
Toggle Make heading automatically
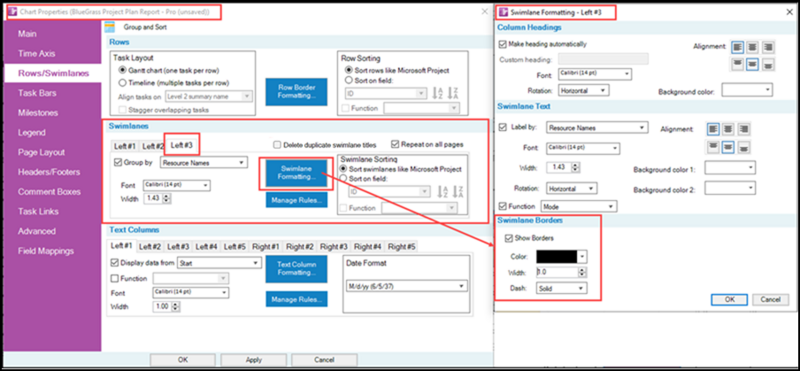pyautogui.click(x=503, y=44)
